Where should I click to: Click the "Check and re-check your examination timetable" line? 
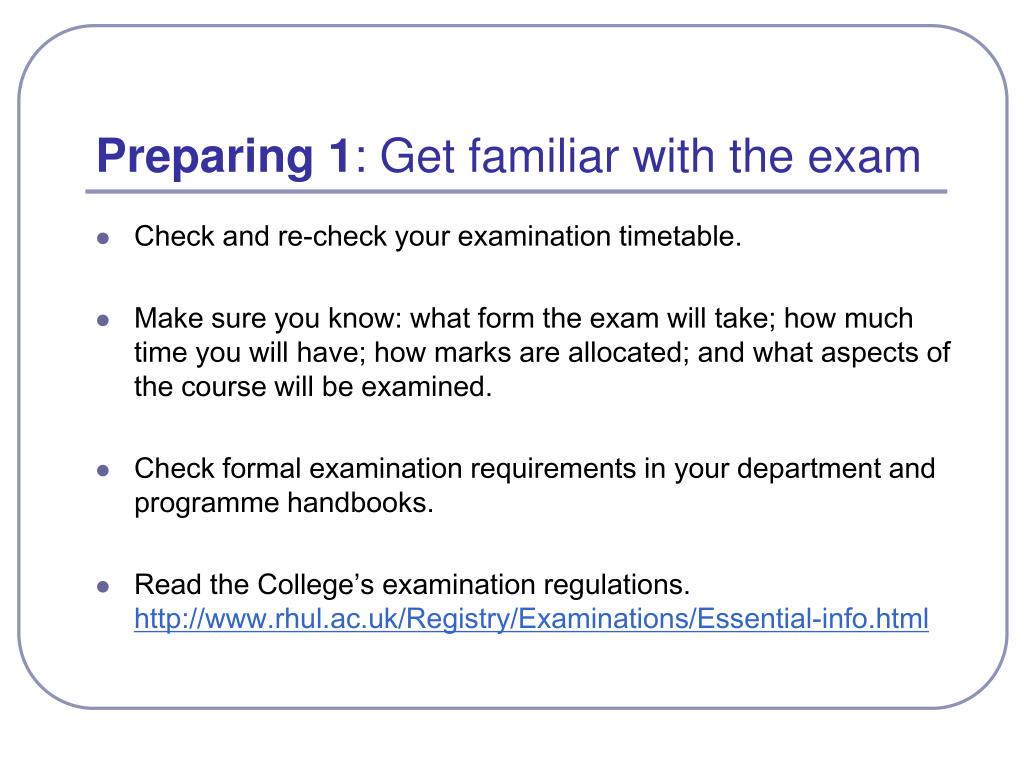(x=438, y=237)
